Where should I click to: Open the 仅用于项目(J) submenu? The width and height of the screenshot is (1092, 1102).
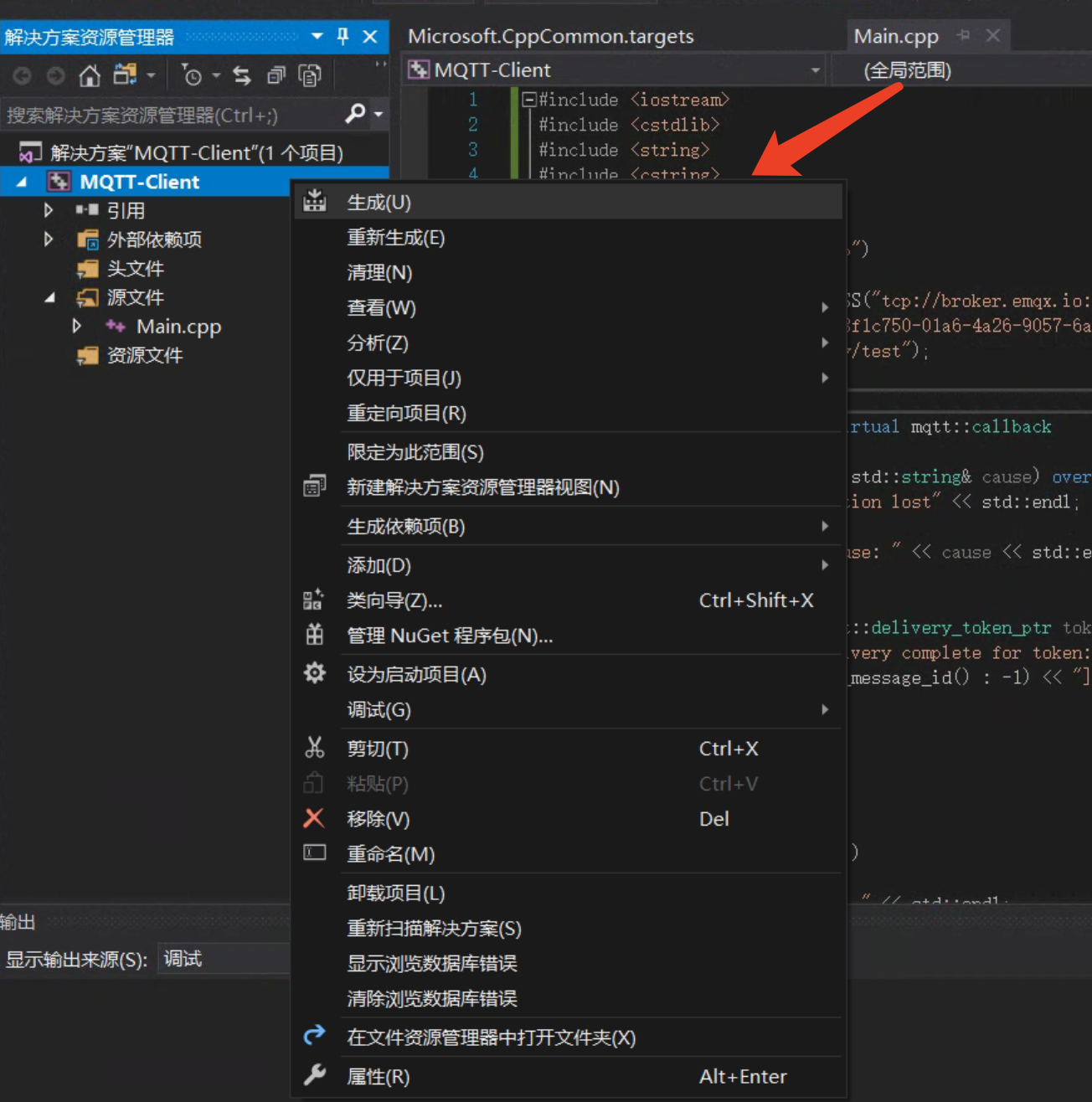point(568,378)
